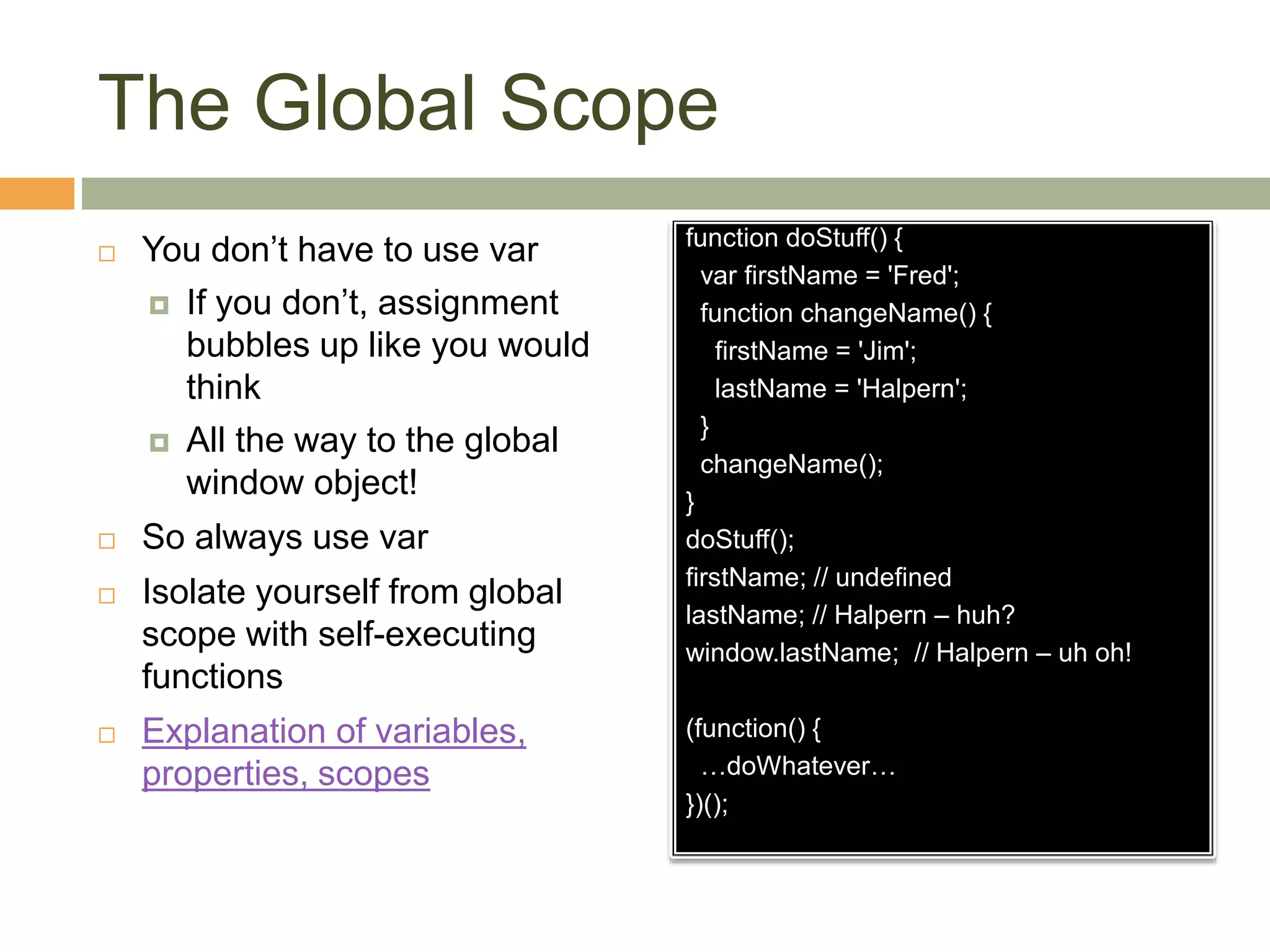The width and height of the screenshot is (1270, 952).
Task: Click the '…doWhatever…' code line
Action: [798, 766]
